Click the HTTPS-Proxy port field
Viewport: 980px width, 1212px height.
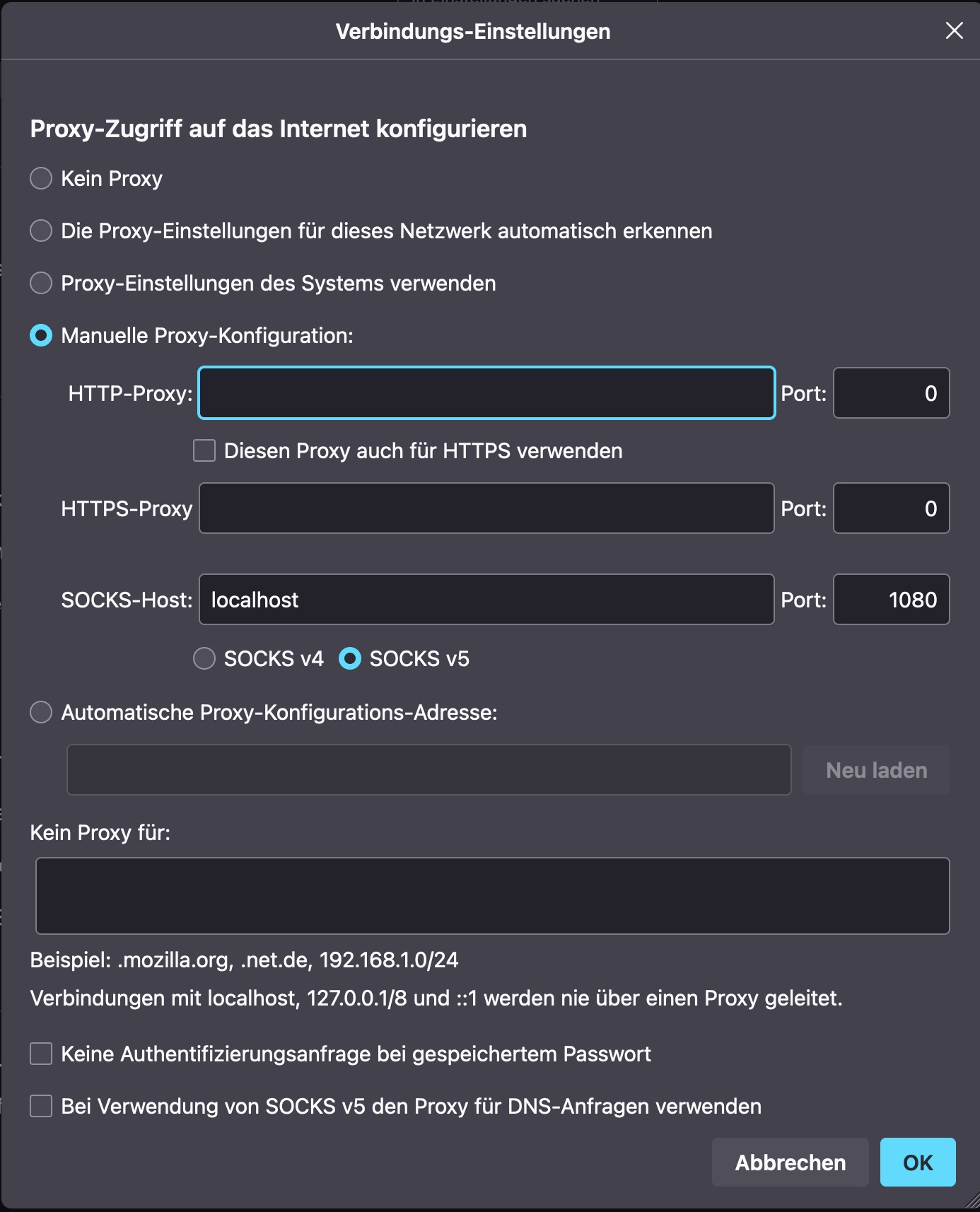click(x=890, y=508)
